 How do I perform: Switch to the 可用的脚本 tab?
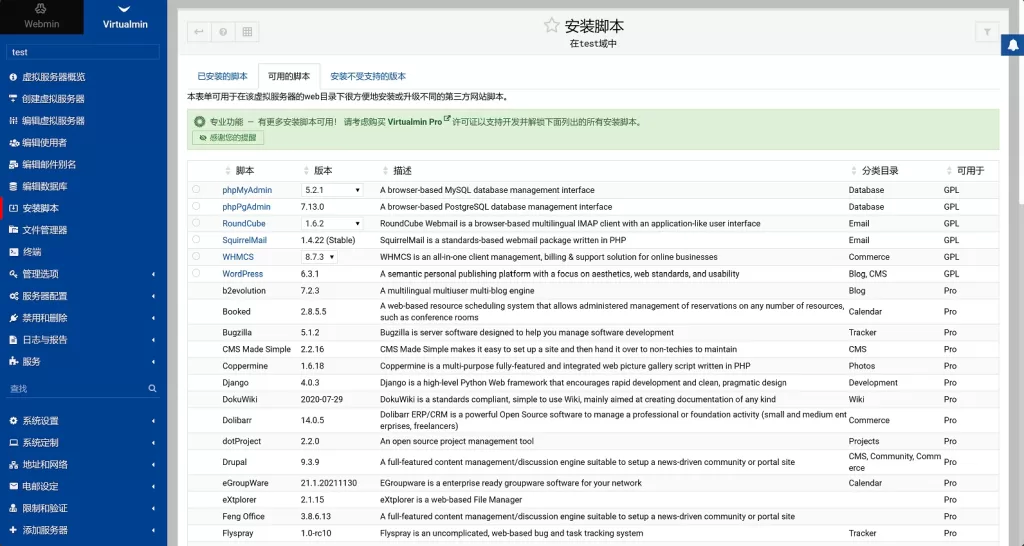(x=289, y=76)
